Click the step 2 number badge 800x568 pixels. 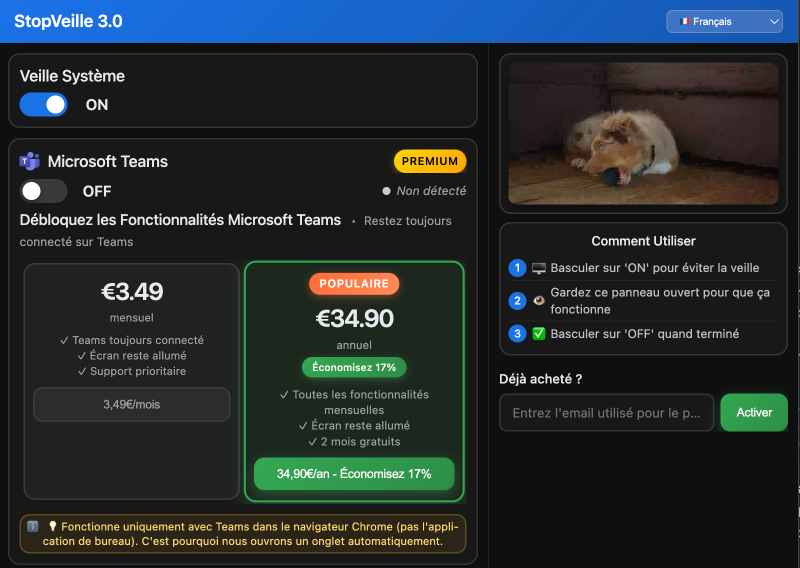click(517, 301)
